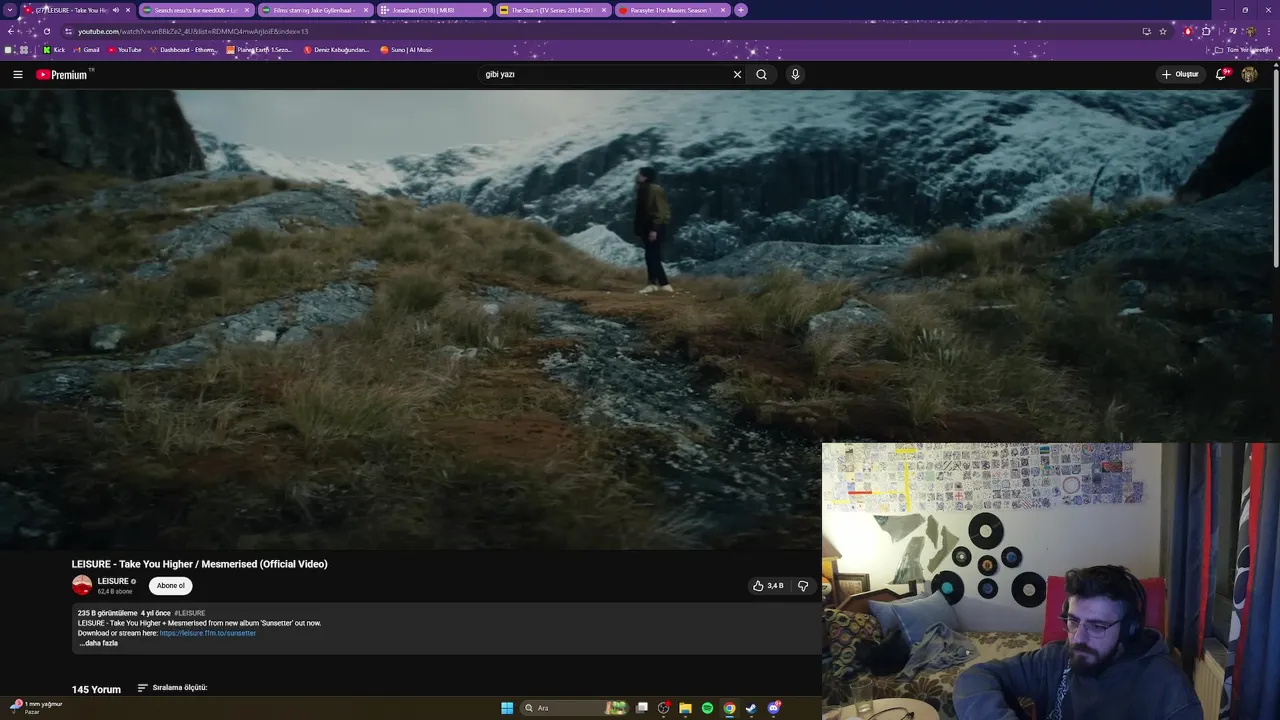Open the Chrome extensions puzzle icon

[x=1207, y=31]
